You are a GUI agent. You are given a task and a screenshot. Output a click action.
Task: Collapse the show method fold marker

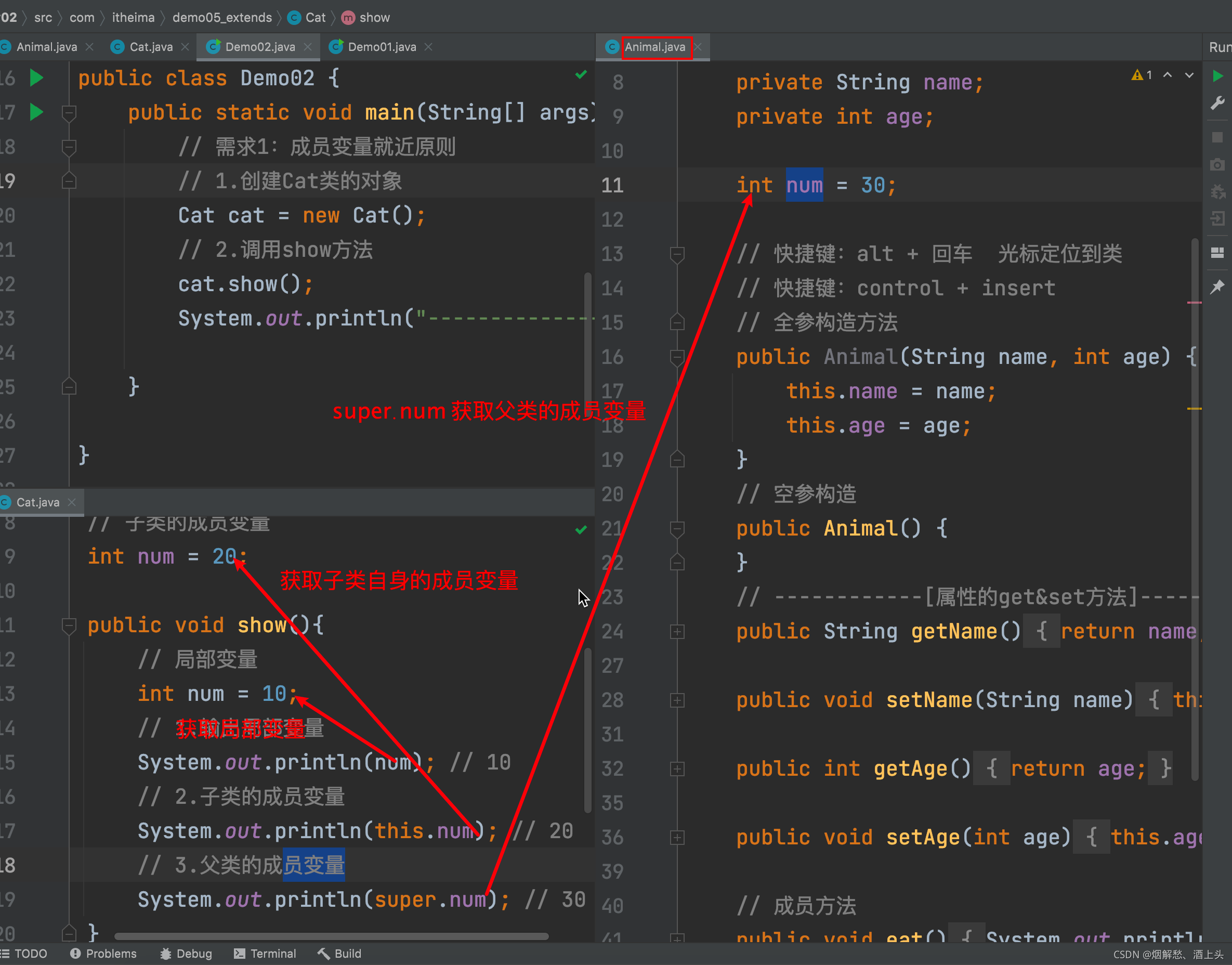point(69,625)
